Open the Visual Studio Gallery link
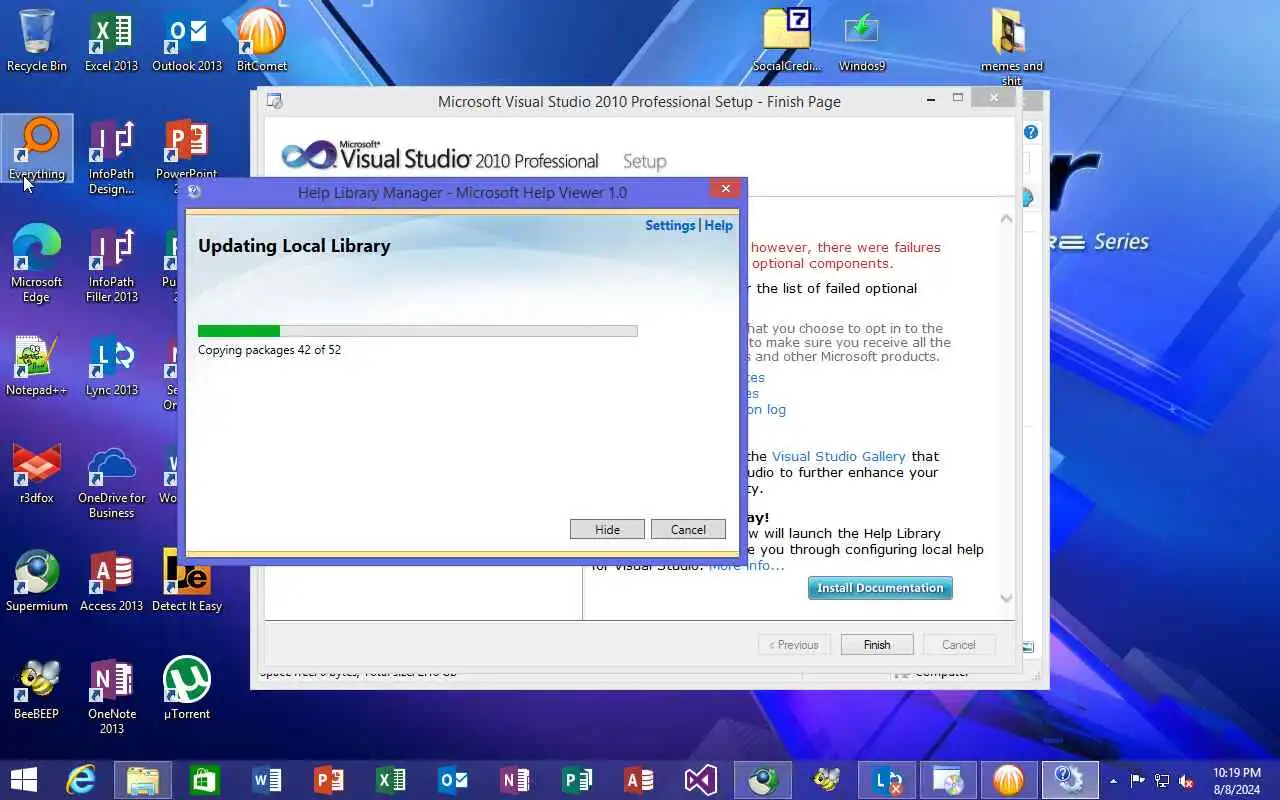The height and width of the screenshot is (800, 1280). click(x=838, y=456)
